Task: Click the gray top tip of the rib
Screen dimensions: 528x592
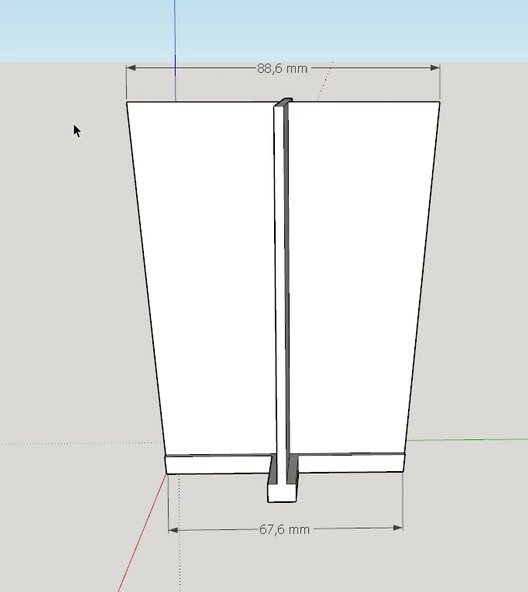Action: [284, 102]
